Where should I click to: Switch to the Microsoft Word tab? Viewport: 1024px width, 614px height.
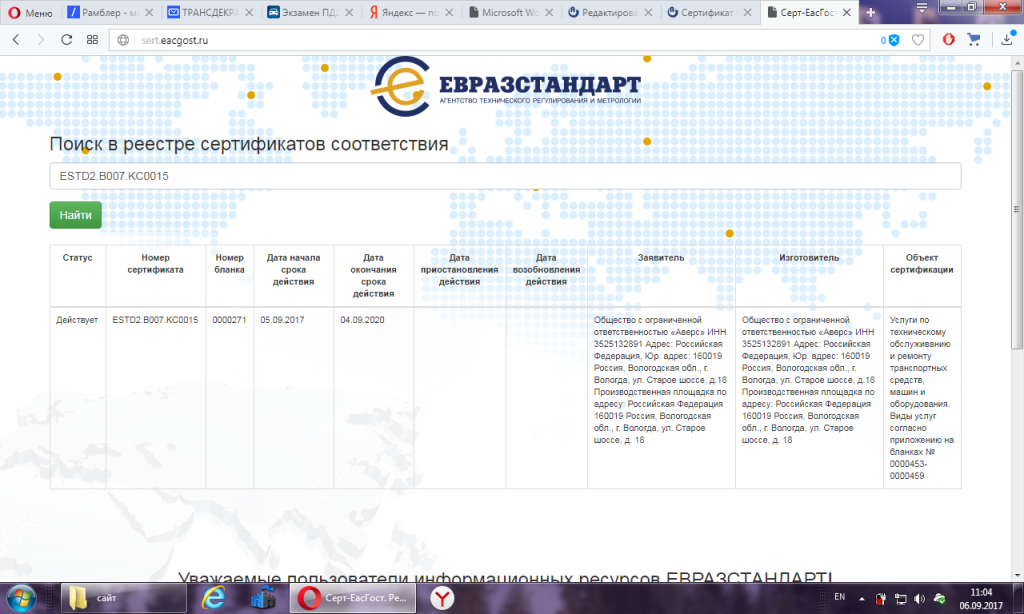(x=504, y=12)
